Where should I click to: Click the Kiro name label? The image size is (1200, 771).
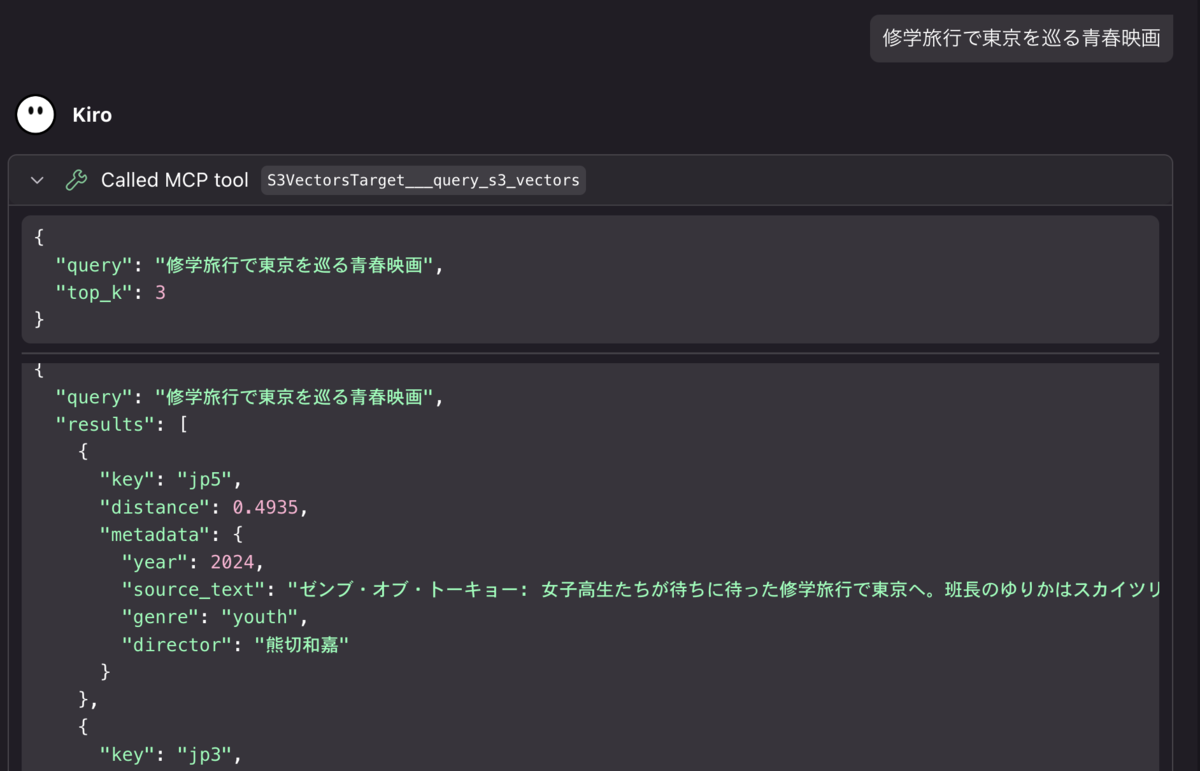click(92, 115)
